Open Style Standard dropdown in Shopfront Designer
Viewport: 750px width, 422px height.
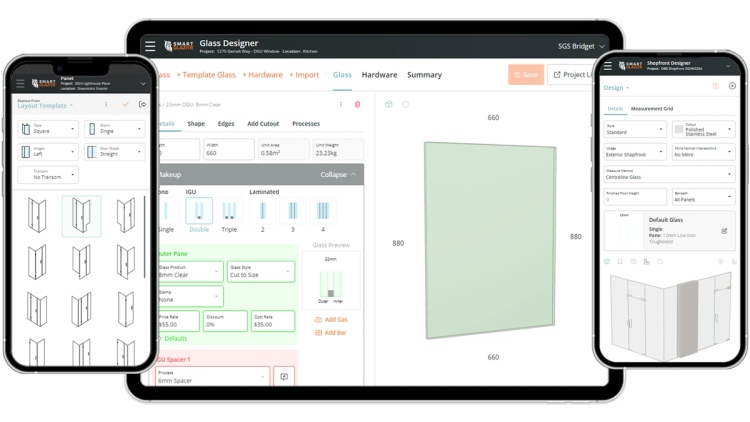635,129
